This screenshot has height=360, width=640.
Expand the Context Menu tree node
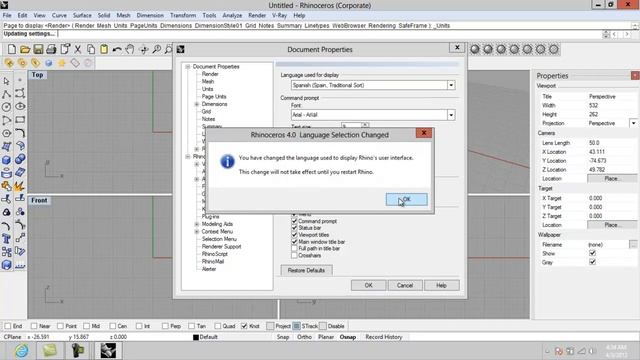(x=196, y=231)
